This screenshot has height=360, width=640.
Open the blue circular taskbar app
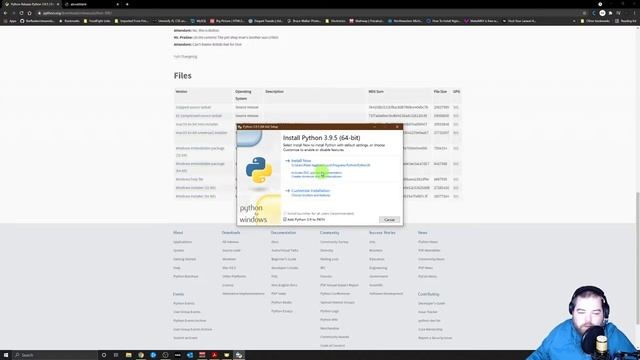click(x=153, y=355)
